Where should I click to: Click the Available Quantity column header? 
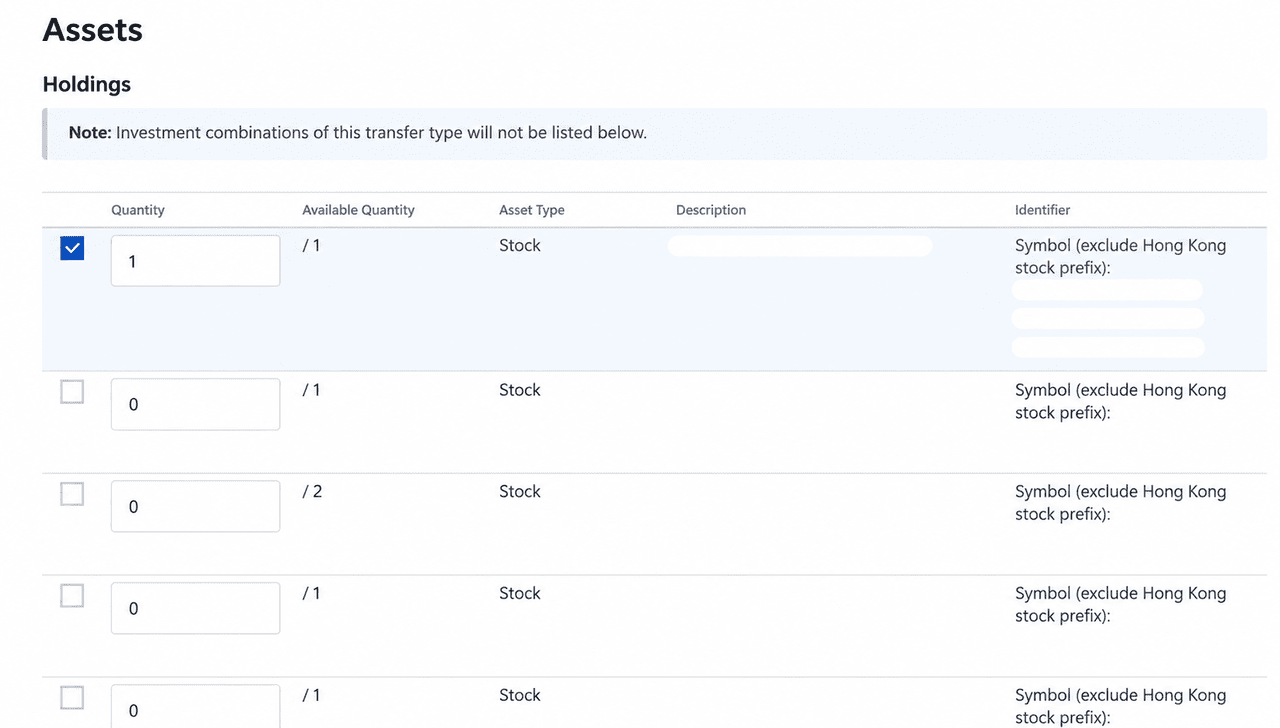[358, 210]
